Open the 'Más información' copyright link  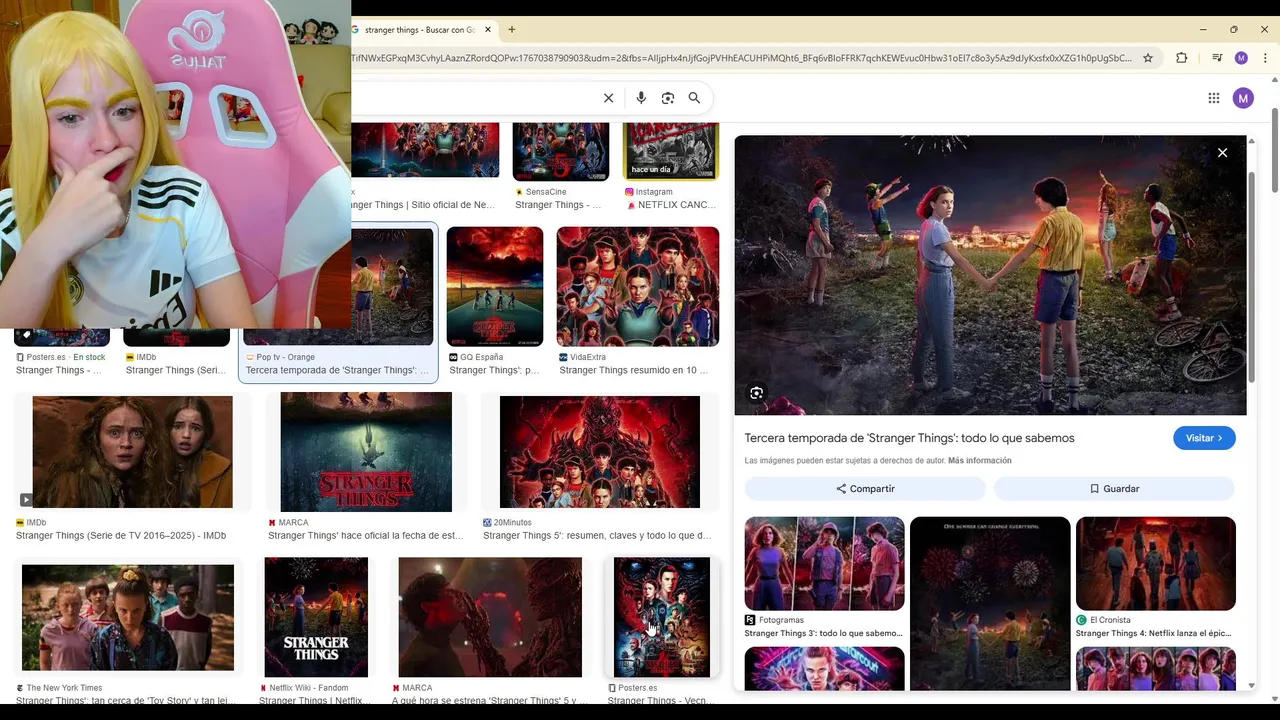pyautogui.click(x=980, y=461)
